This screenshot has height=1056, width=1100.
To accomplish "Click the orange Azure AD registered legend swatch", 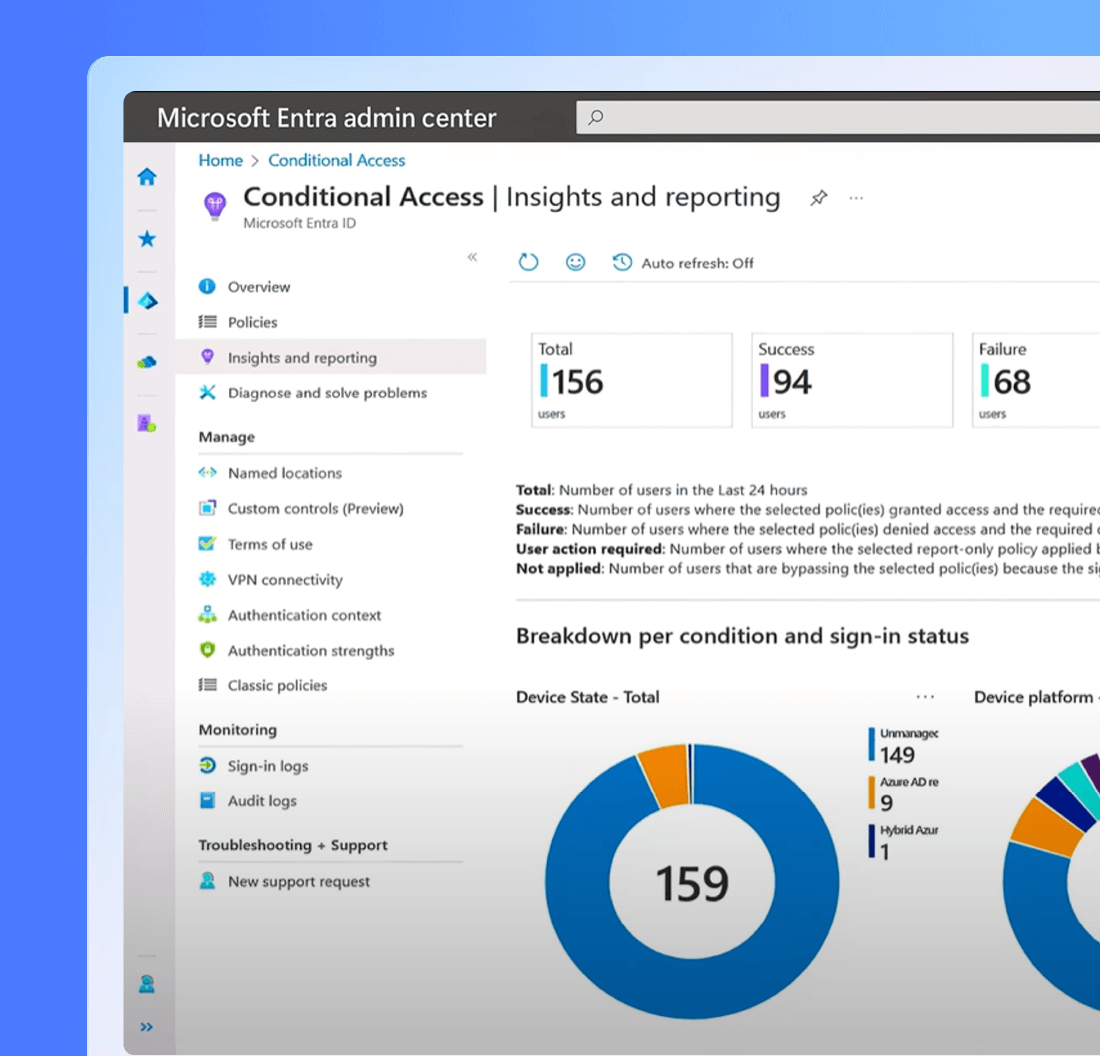I will tap(871, 793).
